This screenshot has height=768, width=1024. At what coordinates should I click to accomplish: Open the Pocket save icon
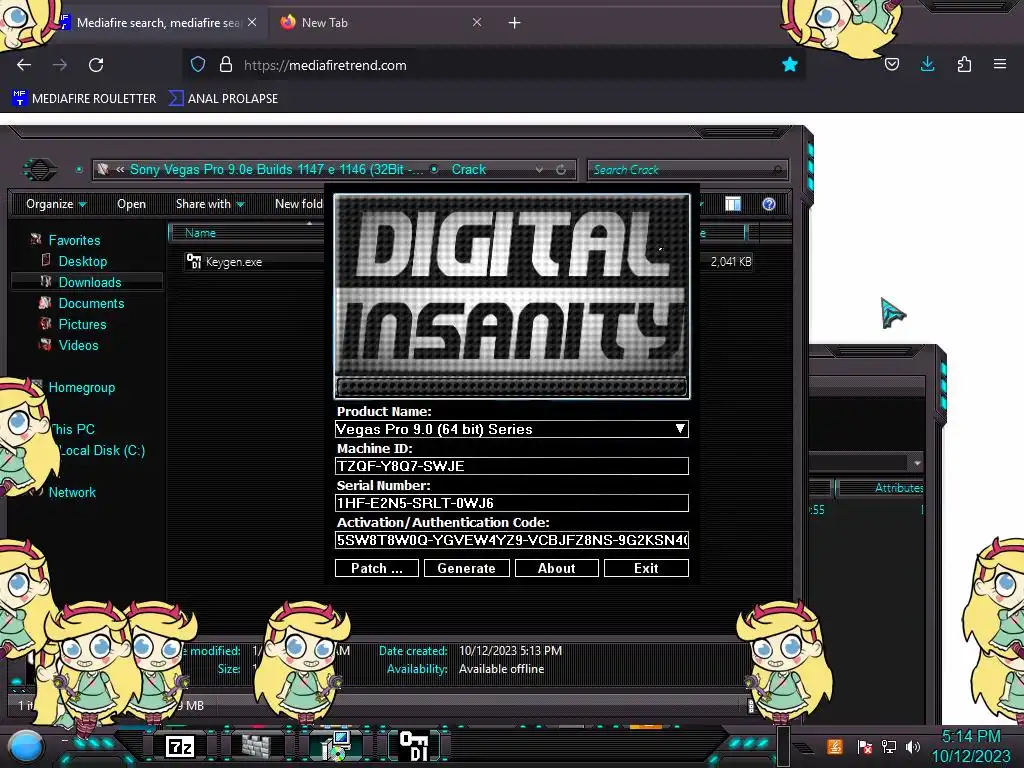[x=891, y=64]
